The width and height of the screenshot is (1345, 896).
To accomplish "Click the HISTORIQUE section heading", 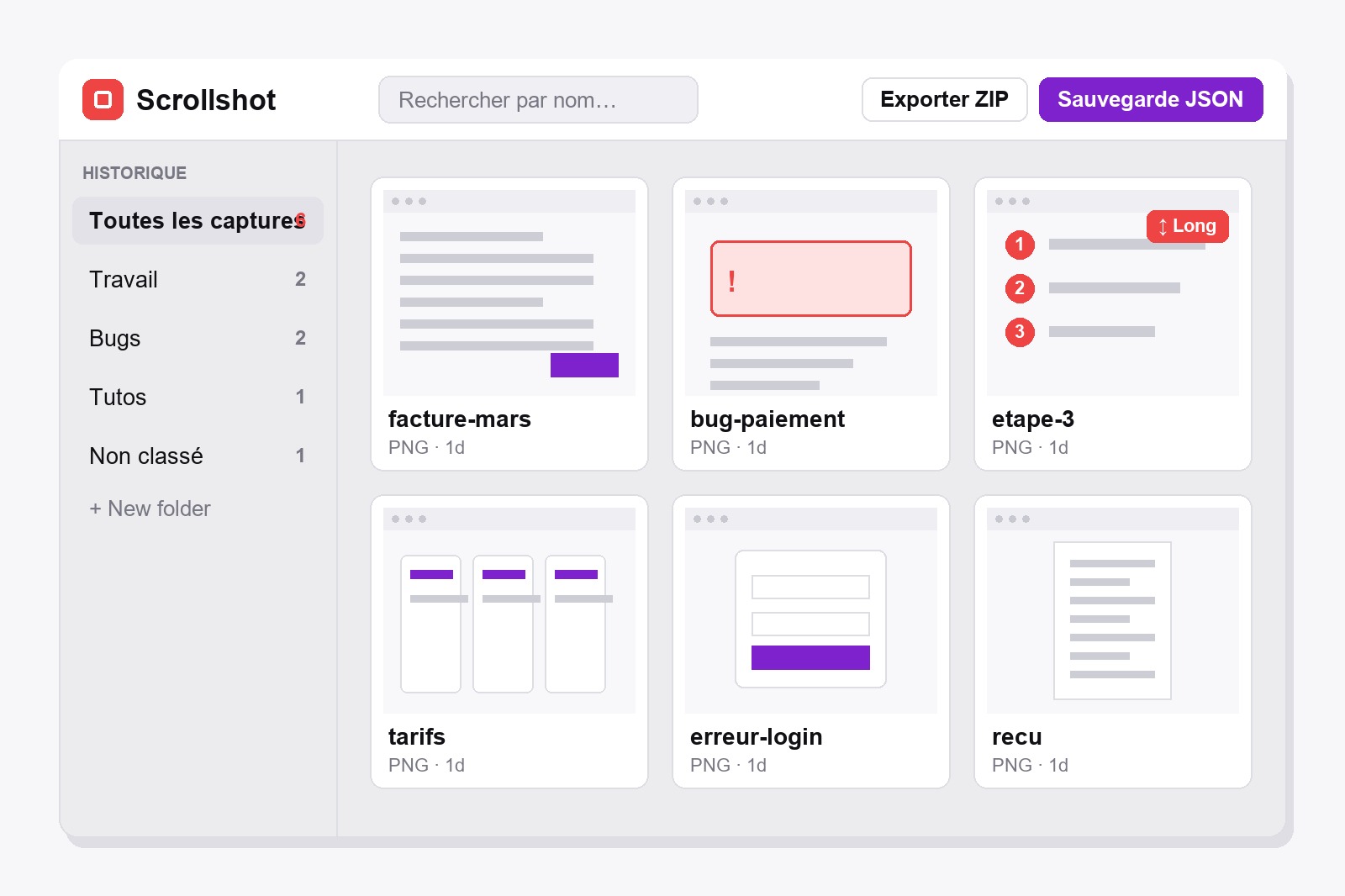I will click(x=134, y=173).
